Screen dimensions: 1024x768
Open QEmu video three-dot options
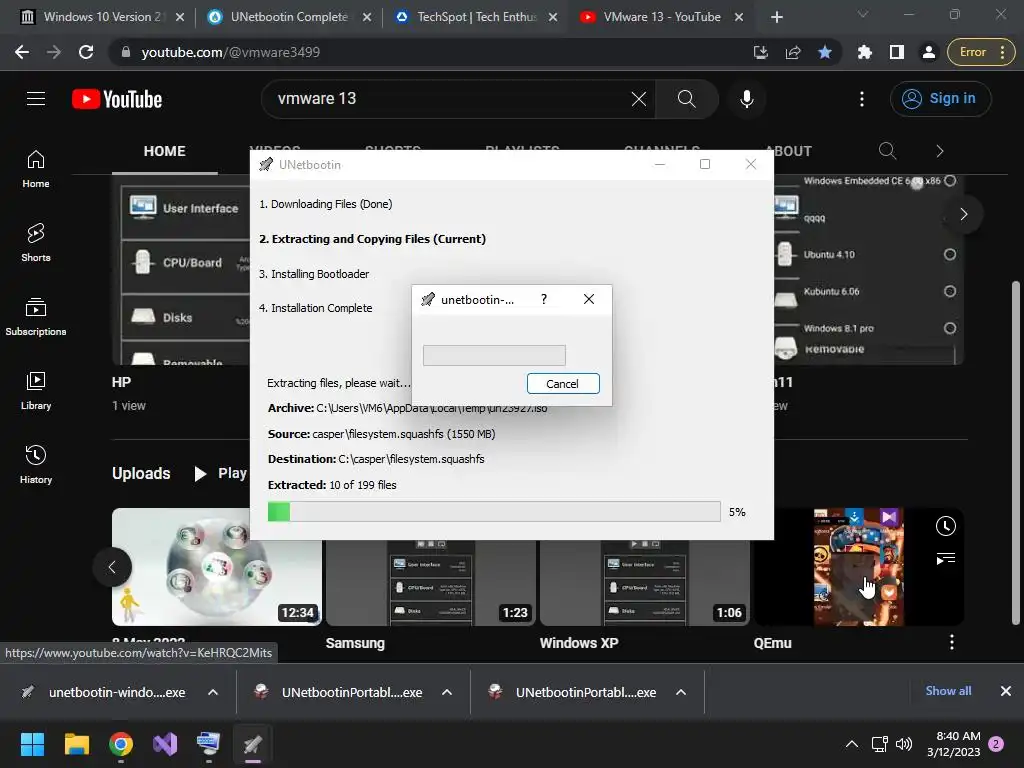(952, 642)
